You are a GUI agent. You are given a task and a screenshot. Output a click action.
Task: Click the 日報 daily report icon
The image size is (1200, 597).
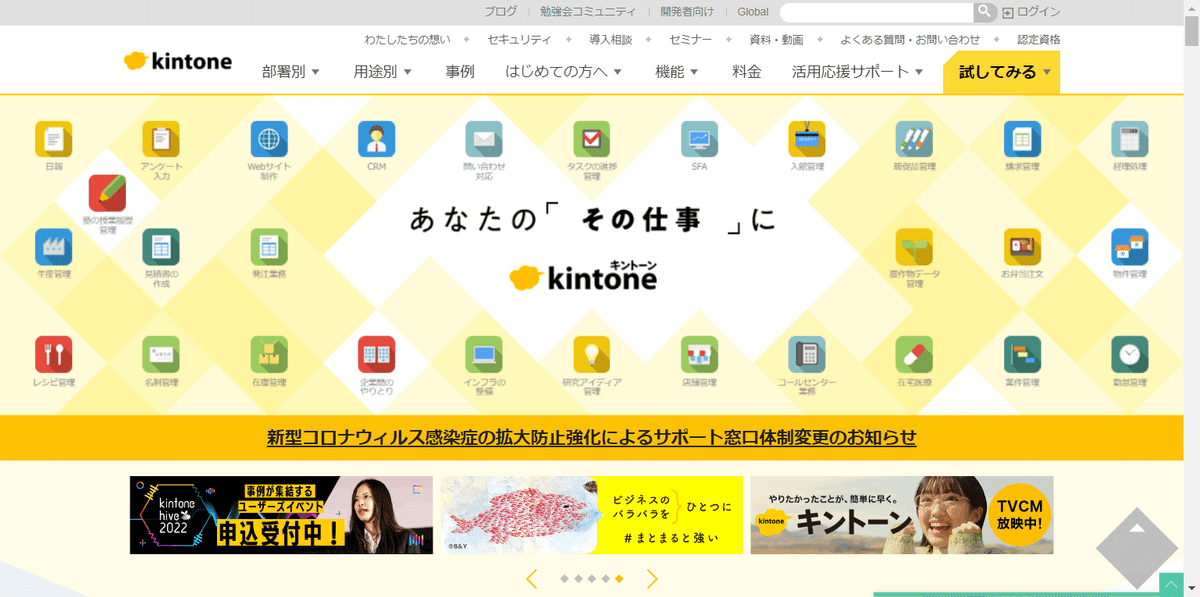(x=53, y=140)
